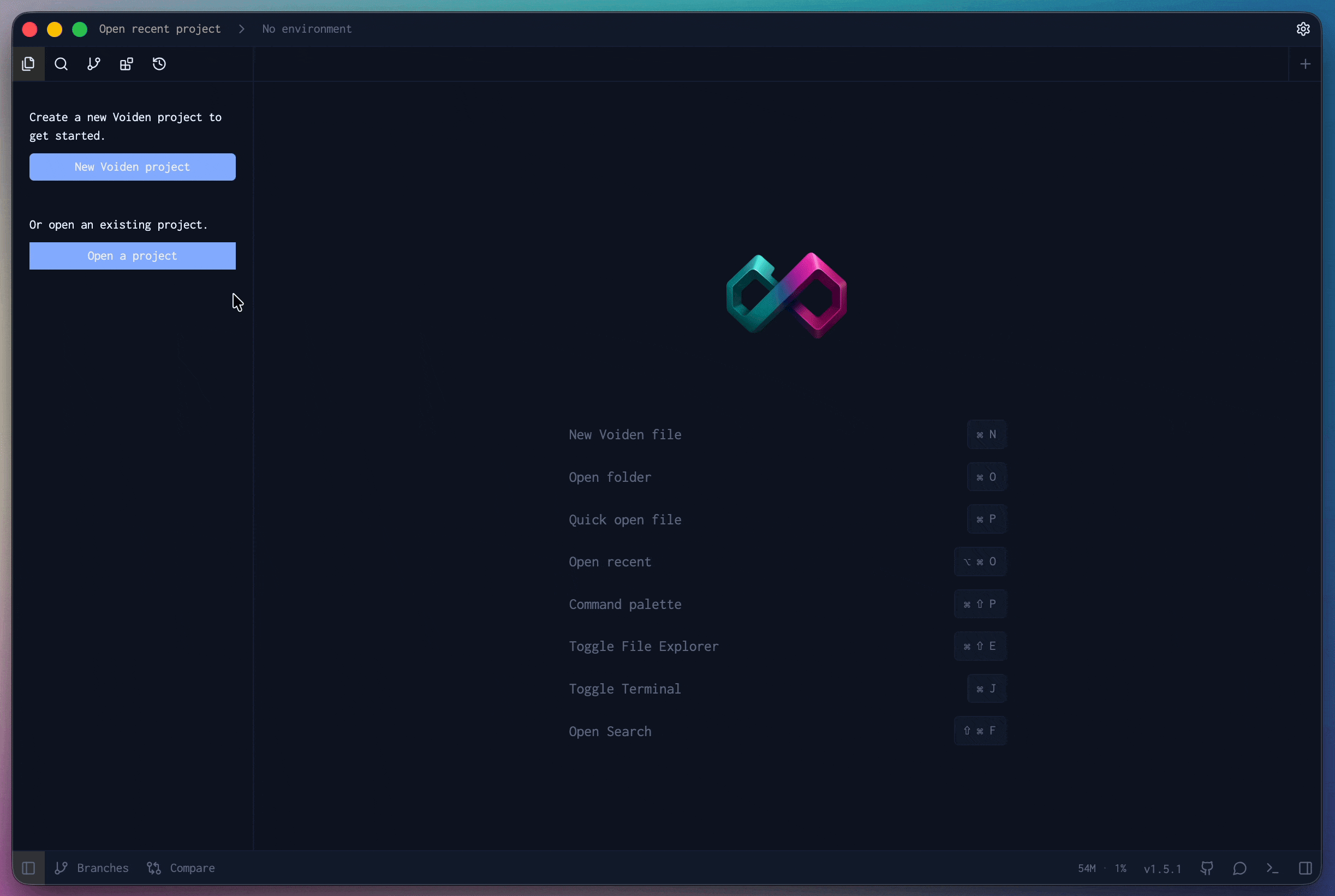The image size is (1335, 896).
Task: Choose New Voiden file shortcut row
Action: pos(787,435)
